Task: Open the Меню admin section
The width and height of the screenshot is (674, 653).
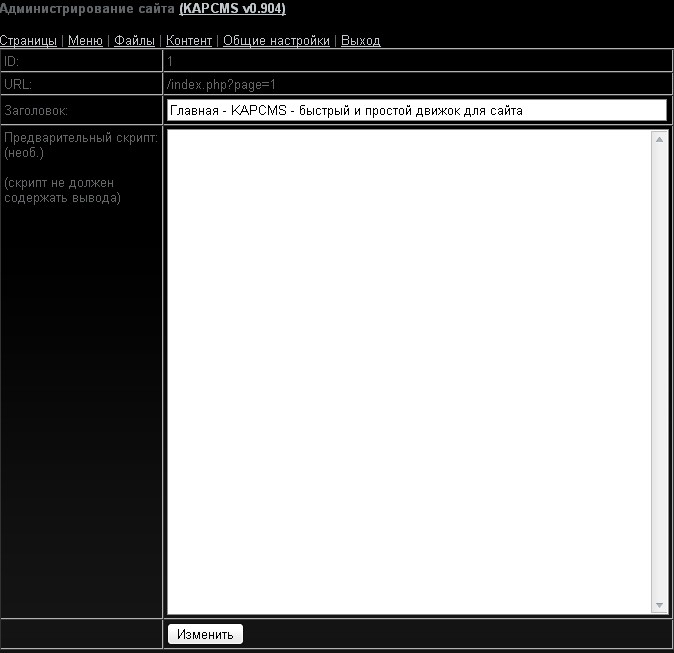Action: pyautogui.click(x=85, y=40)
